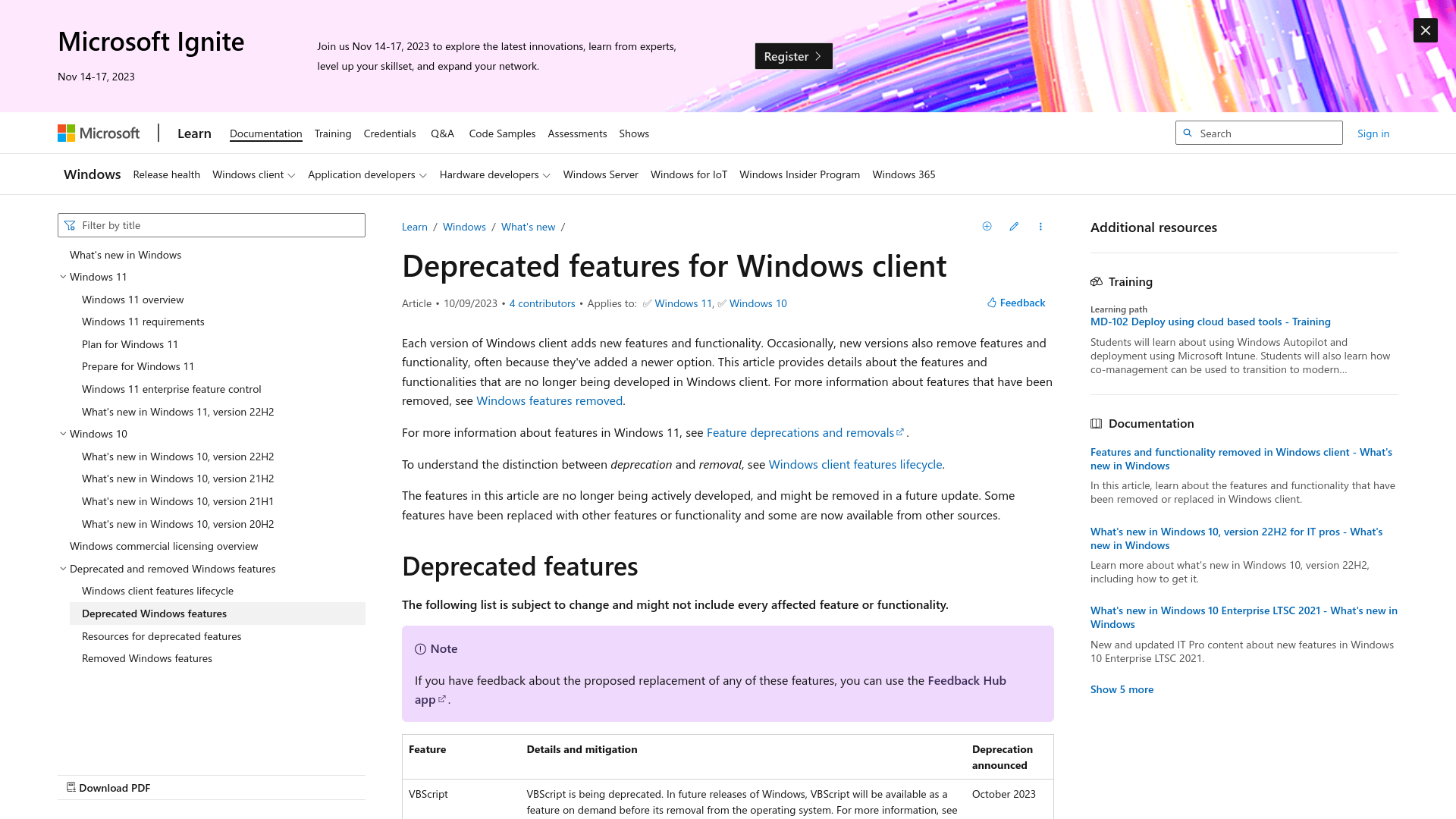Viewport: 1456px width, 819px height.
Task: Click Show 5 more in additional resources
Action: (1121, 688)
